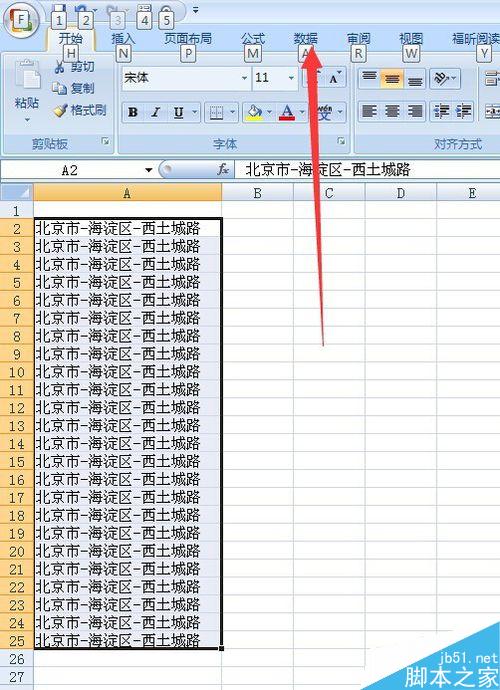Select row 15 header
Screen dimensions: 500x690
17,462
